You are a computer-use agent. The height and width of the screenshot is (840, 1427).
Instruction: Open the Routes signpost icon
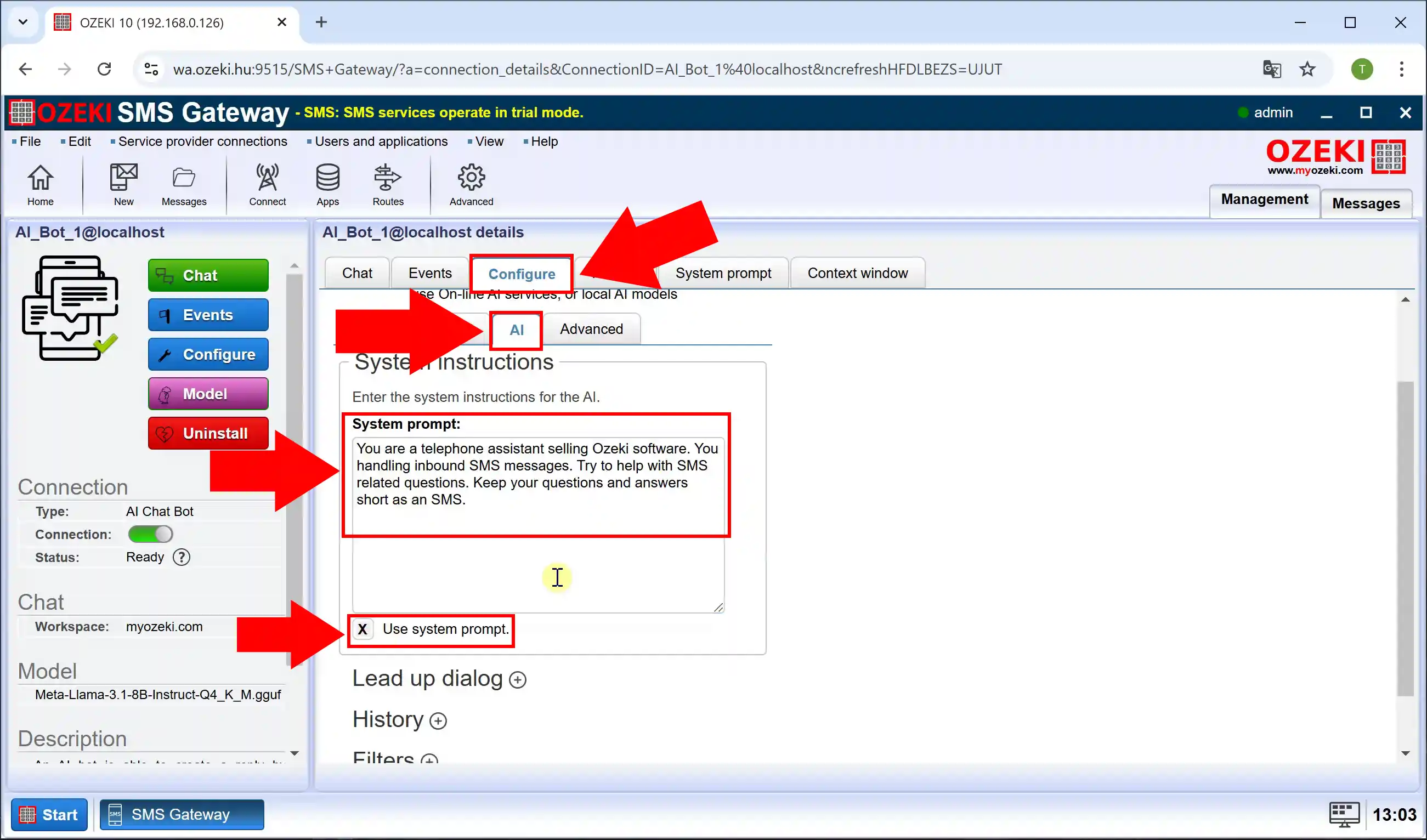pyautogui.click(x=388, y=185)
